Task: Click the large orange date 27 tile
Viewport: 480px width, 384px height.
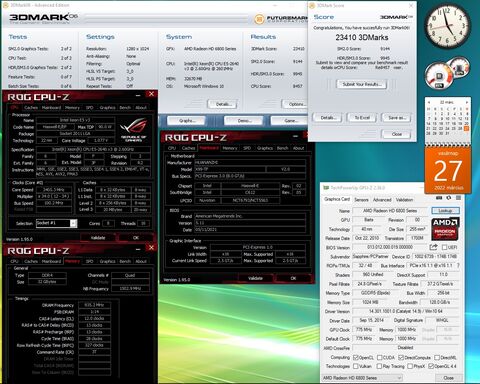Action: [x=448, y=170]
